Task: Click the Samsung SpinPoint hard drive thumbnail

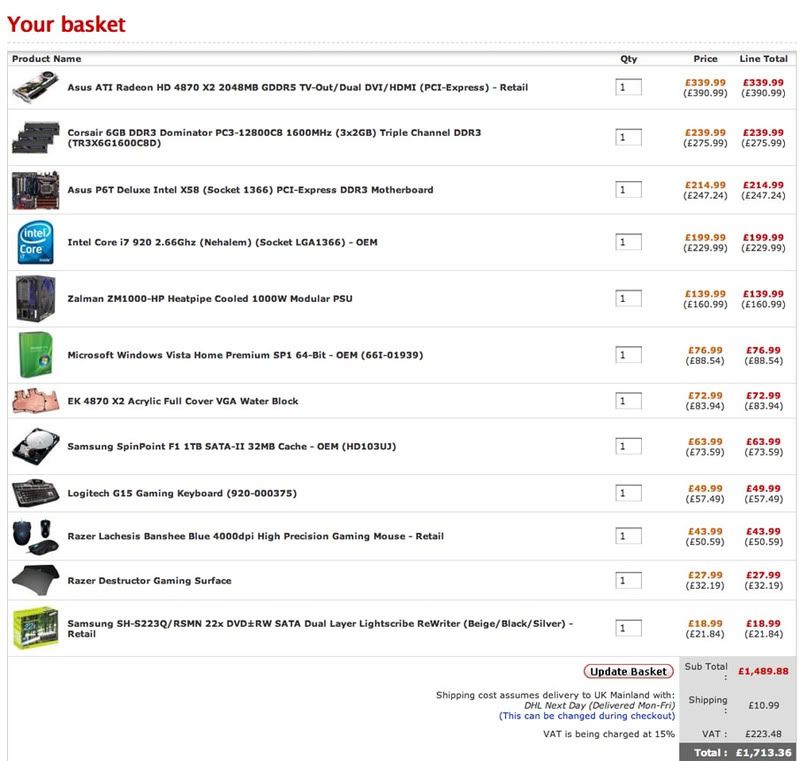Action: click(36, 447)
